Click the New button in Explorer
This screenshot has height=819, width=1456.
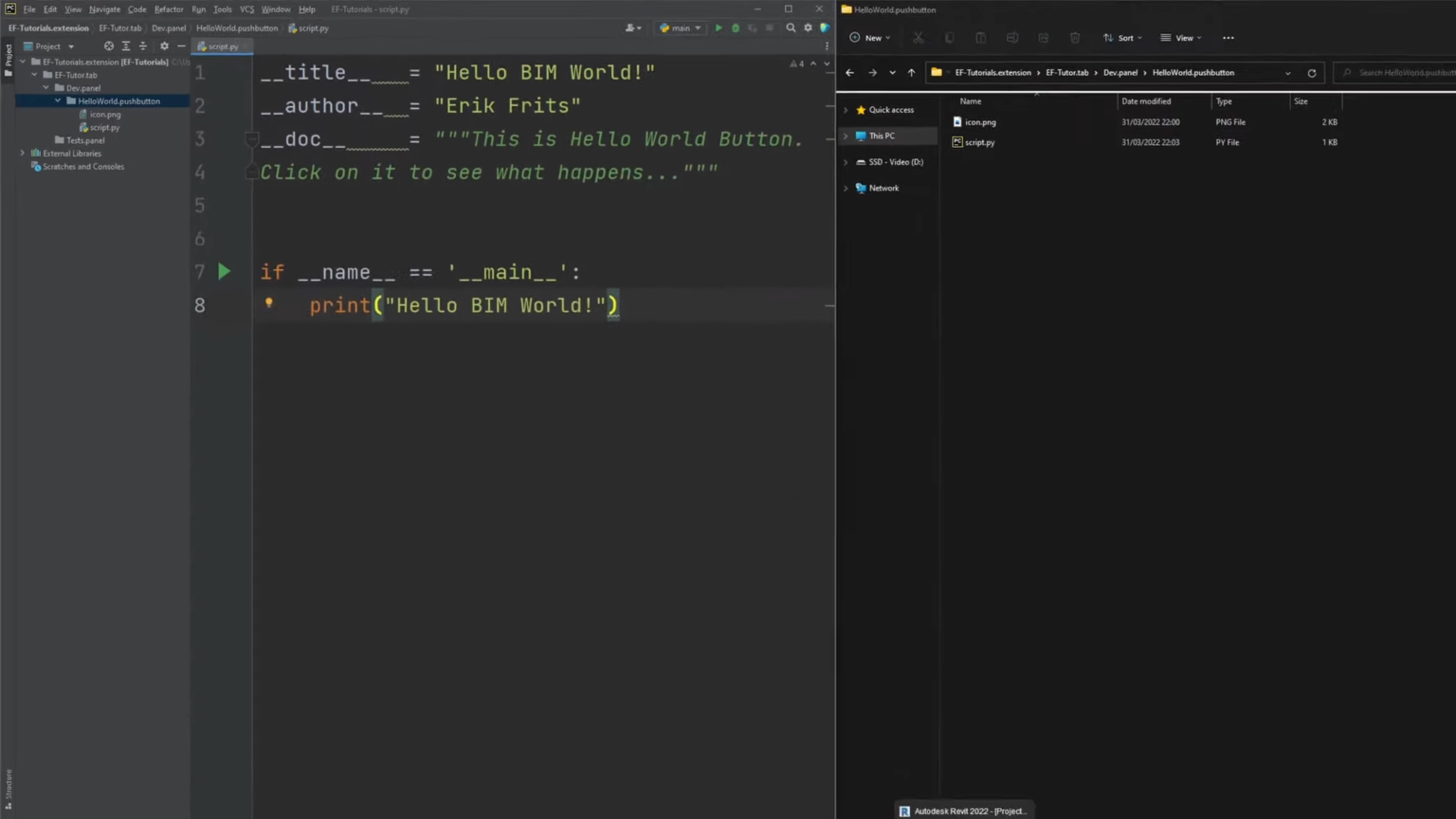point(870,38)
